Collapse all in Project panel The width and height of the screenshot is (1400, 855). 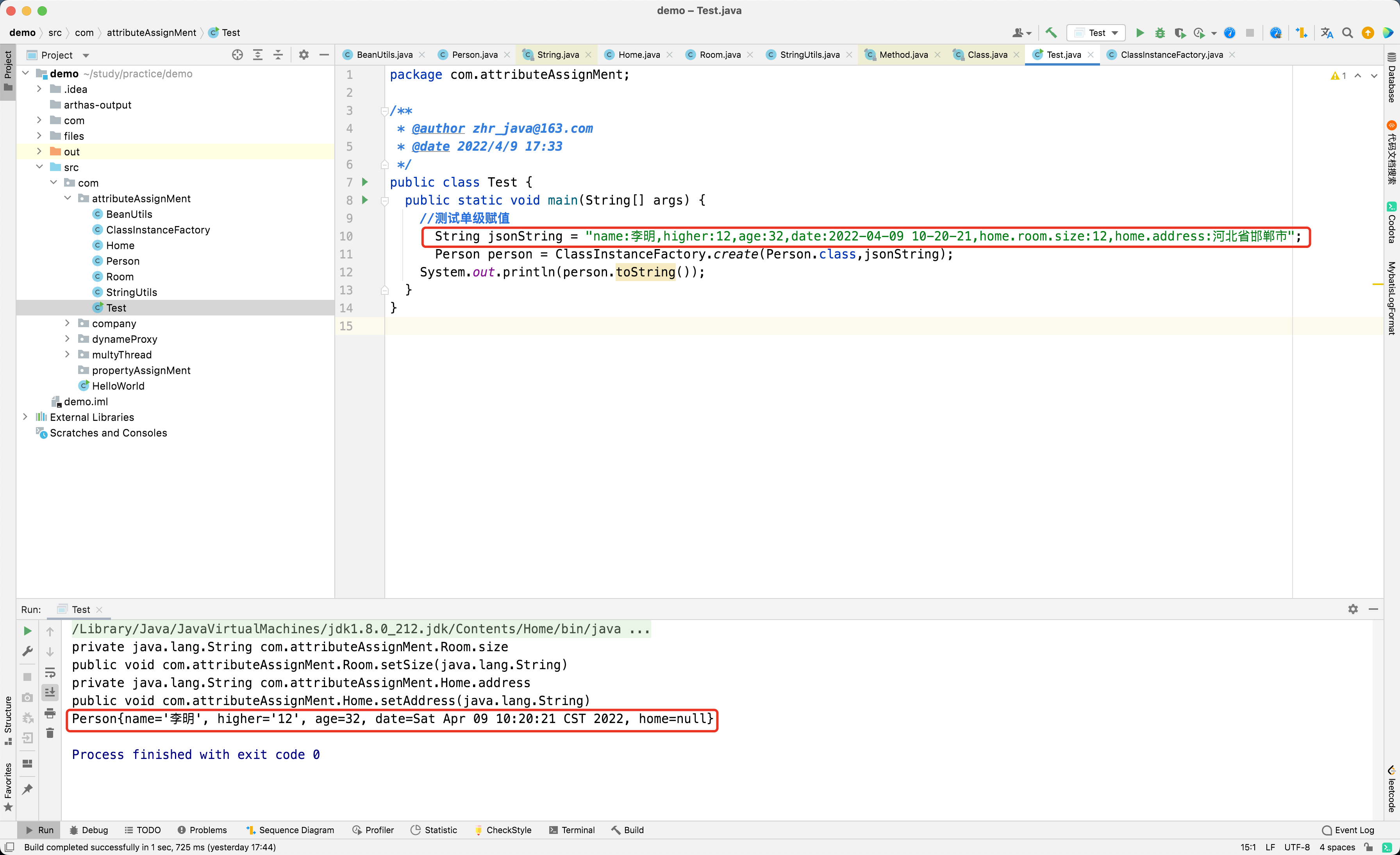278,55
